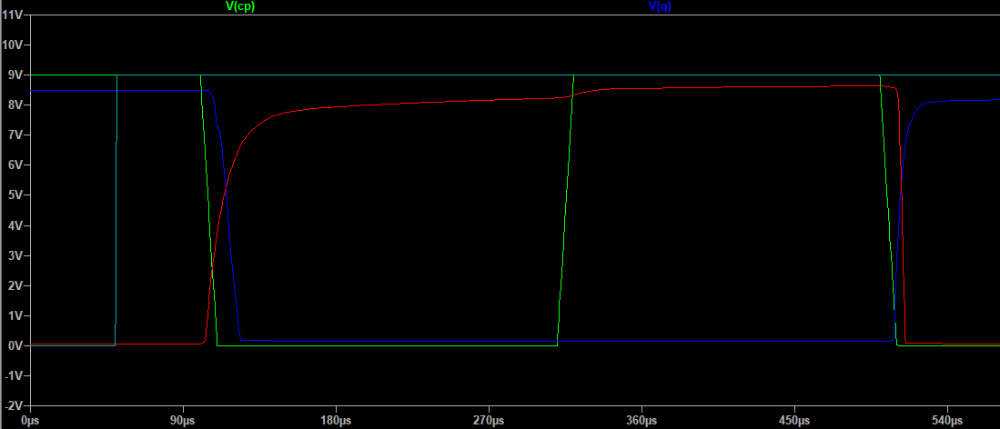Click the 0µs label on time axis
1000x429 pixels.
click(x=31, y=421)
